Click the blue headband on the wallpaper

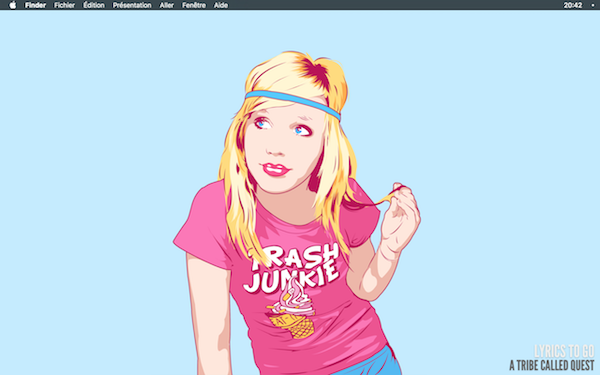(x=293, y=103)
